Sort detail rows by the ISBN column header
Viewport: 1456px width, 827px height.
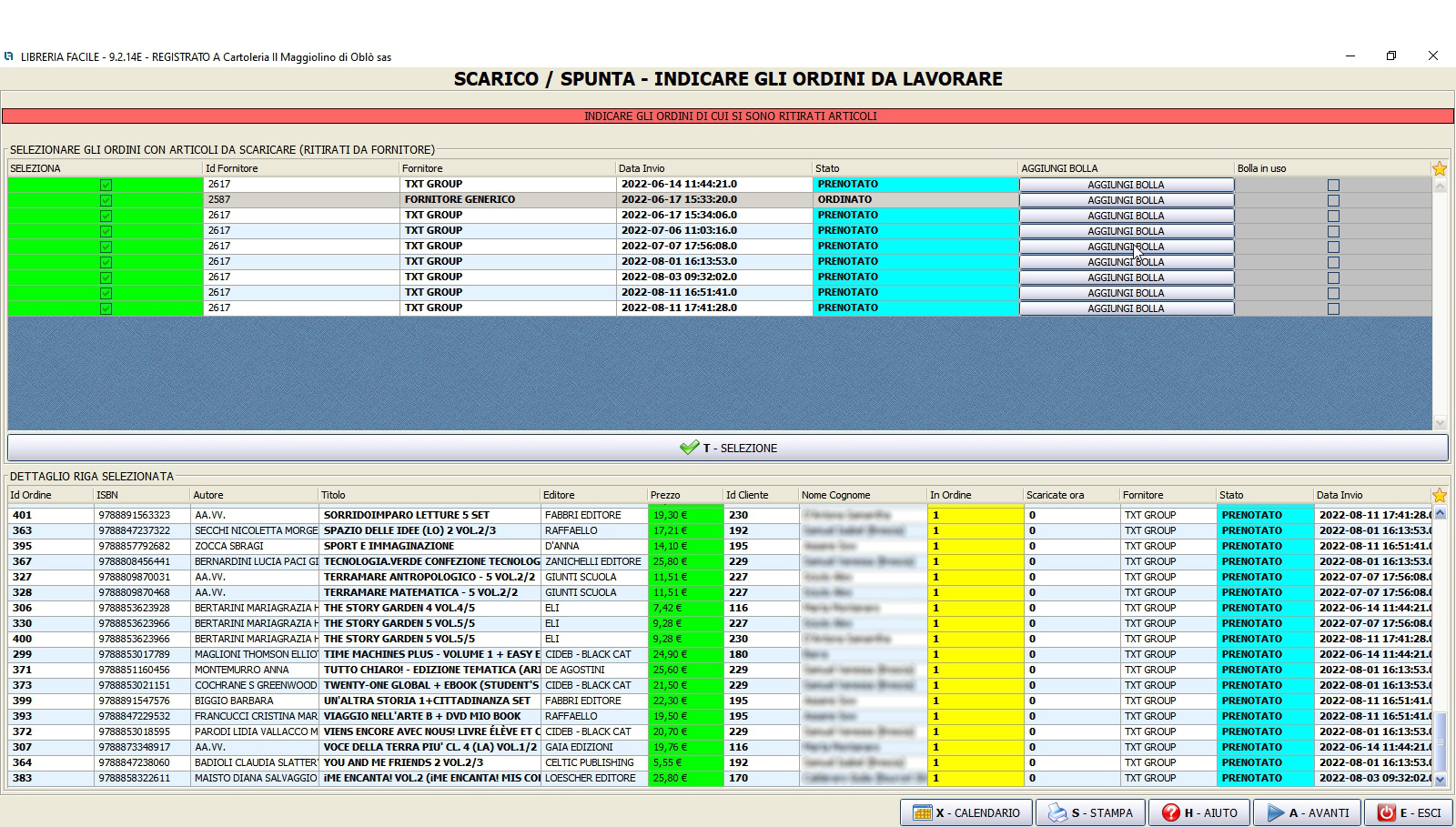tap(142, 495)
